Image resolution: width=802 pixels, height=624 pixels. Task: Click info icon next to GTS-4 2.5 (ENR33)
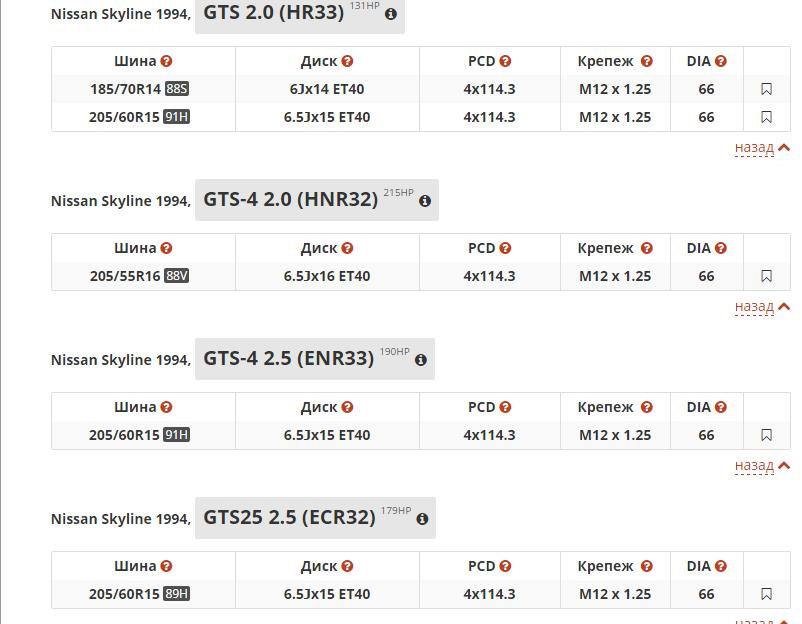point(421,360)
